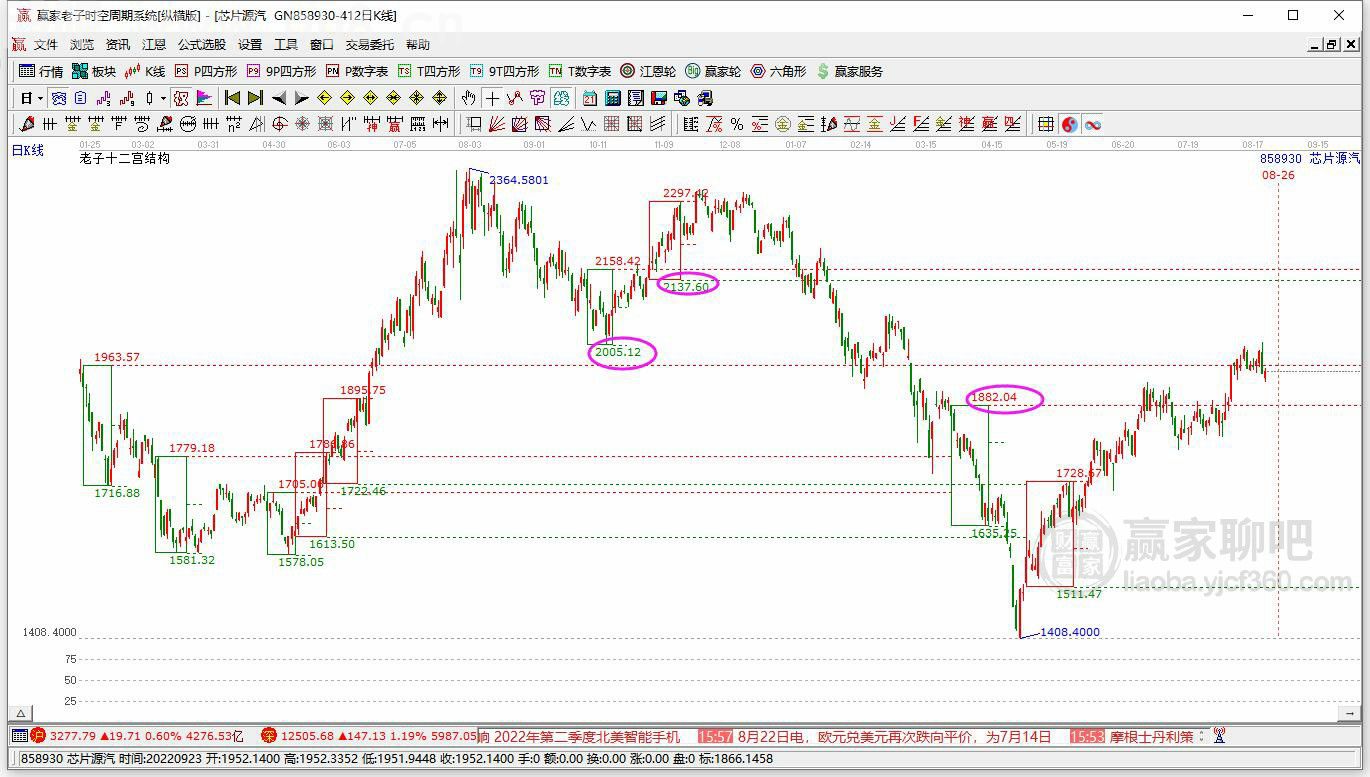Open the calculator tool icon
This screenshot has height=777, width=1370.
(612, 98)
